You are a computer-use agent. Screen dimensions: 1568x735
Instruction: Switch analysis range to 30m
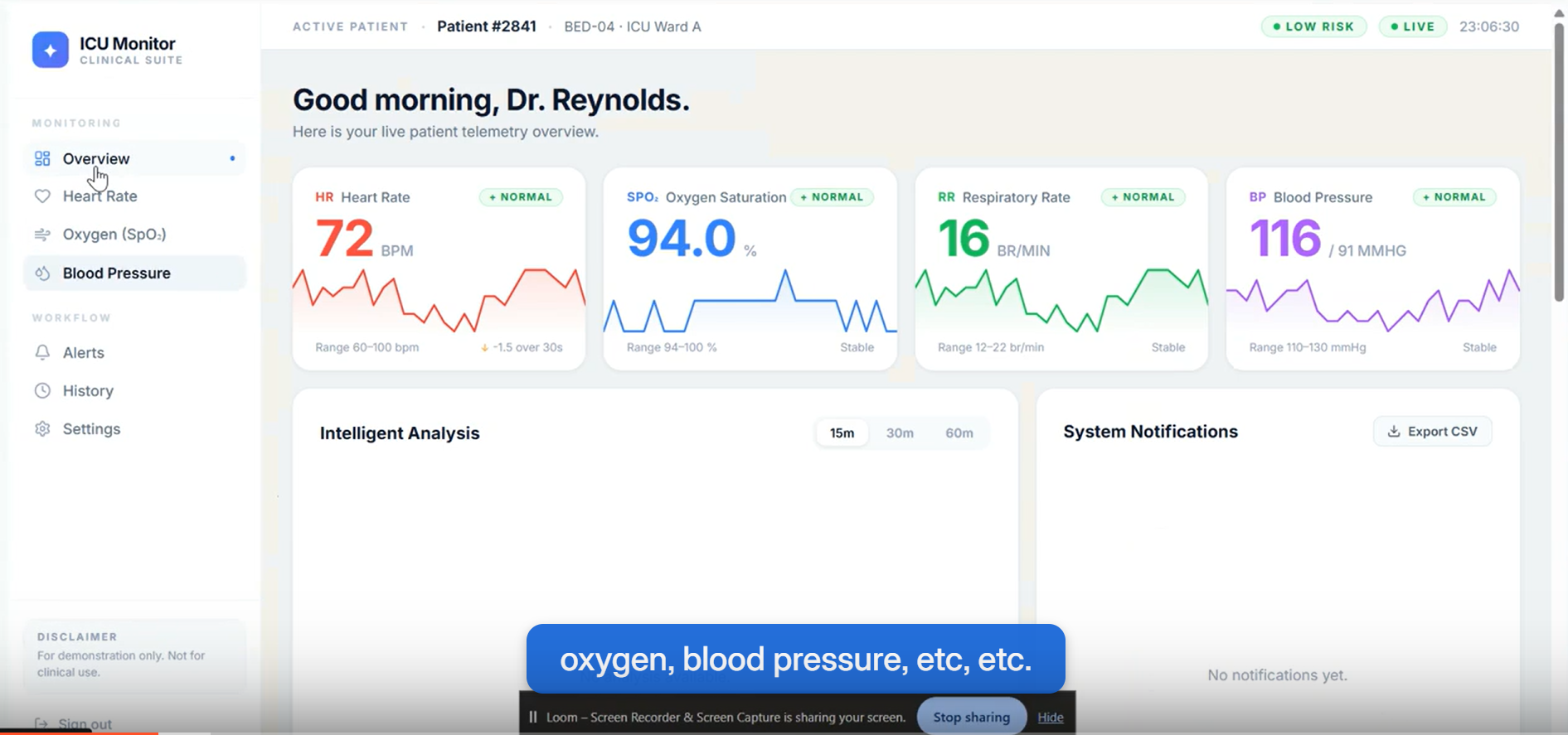(x=900, y=433)
